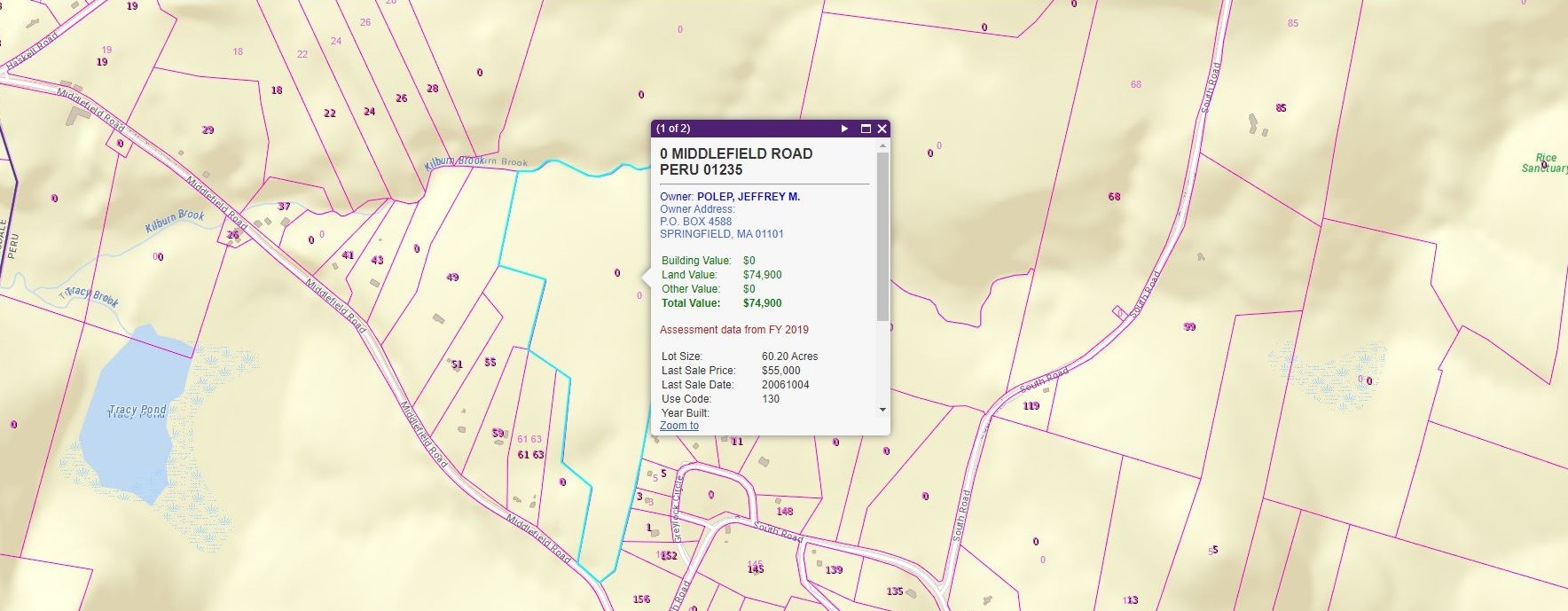
Task: Click the popup title 0 Middlefield Road
Action: coord(735,153)
